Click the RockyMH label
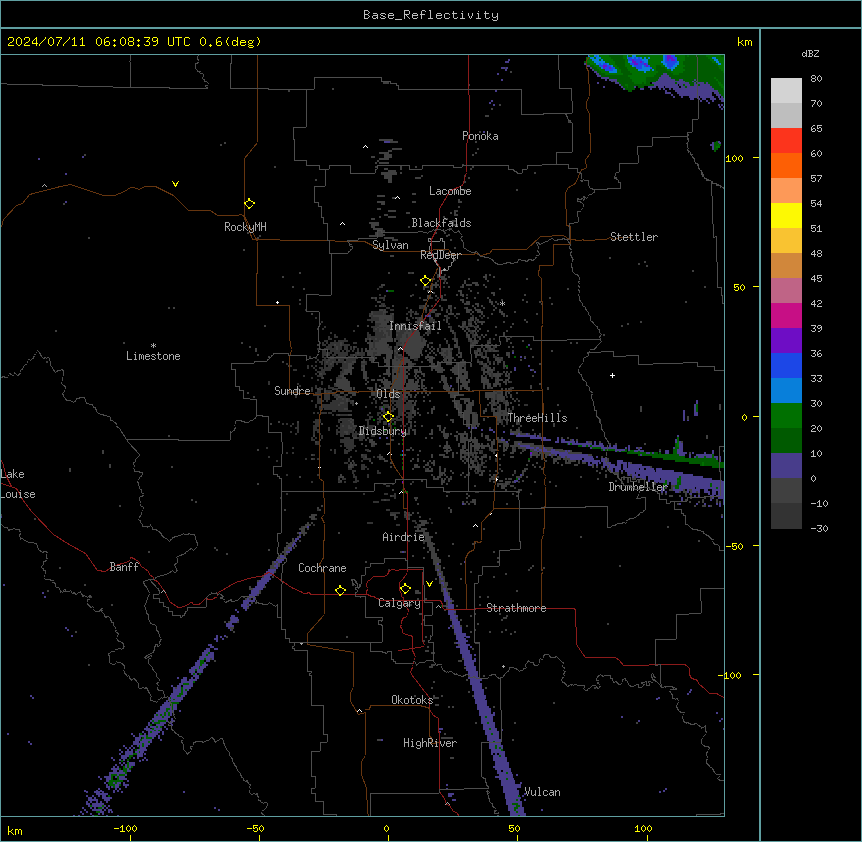 point(245,227)
